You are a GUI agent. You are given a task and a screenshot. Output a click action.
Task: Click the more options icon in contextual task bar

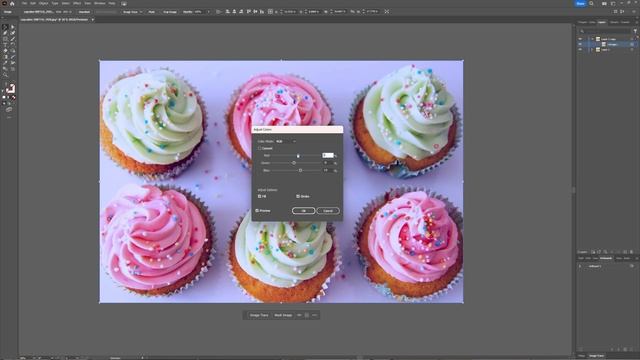coord(314,315)
